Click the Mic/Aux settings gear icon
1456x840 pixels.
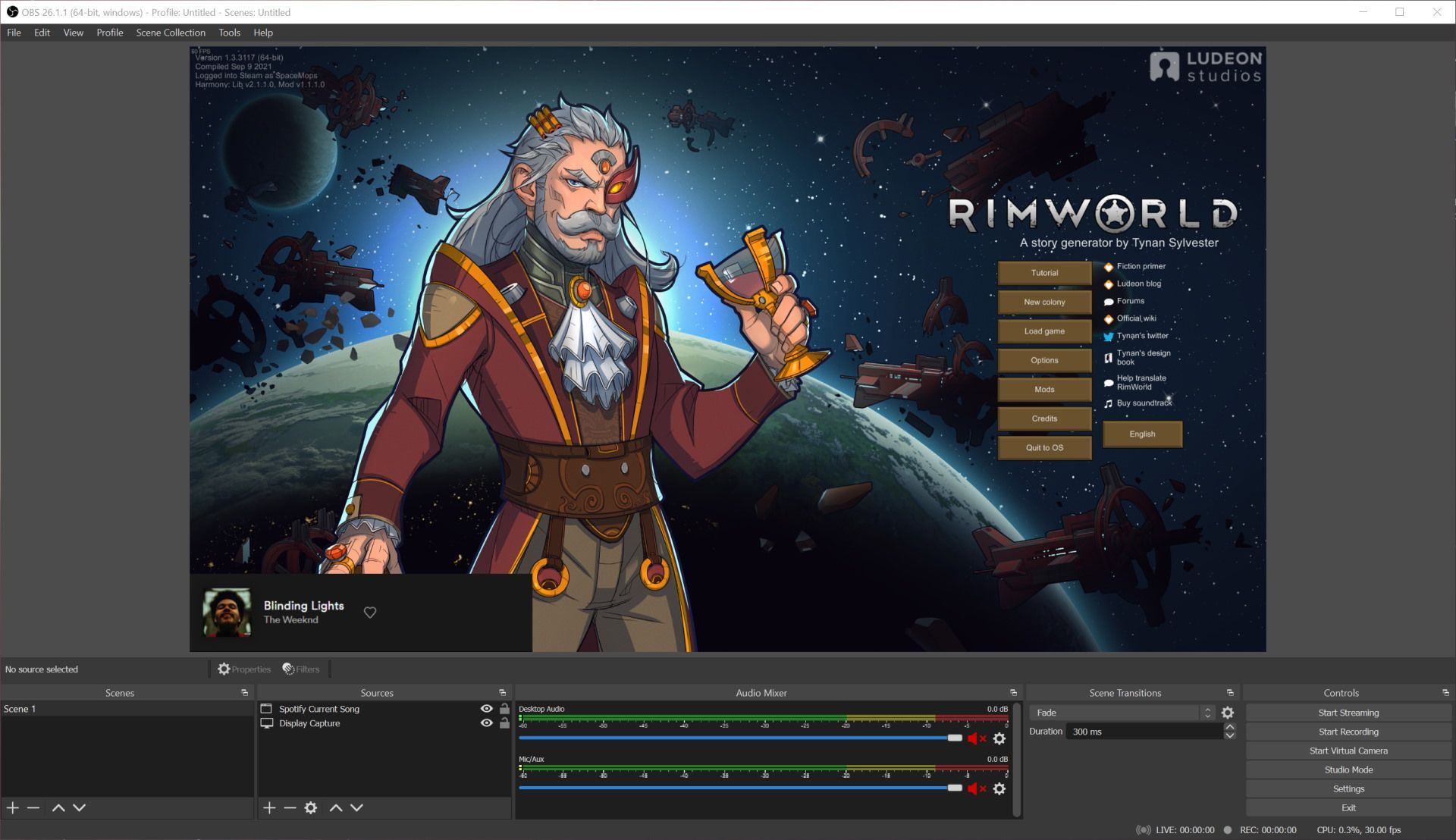[999, 789]
